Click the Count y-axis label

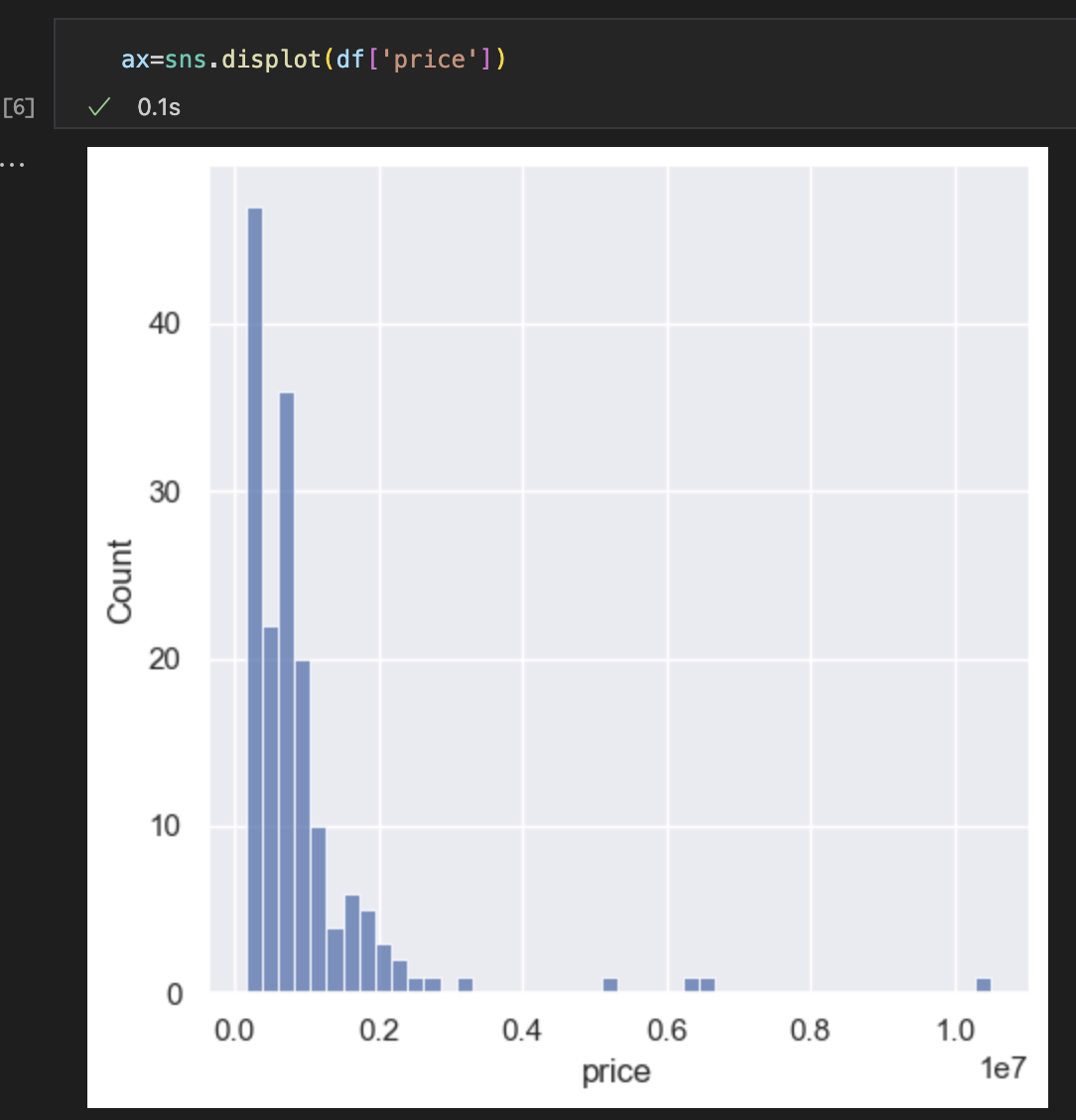click(120, 582)
